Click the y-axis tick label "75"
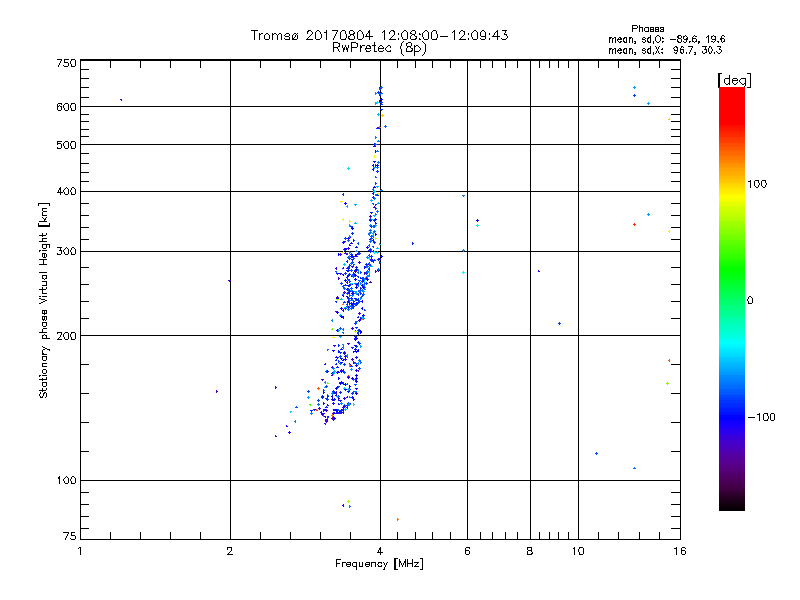The height and width of the screenshot is (600, 800). [x=70, y=536]
